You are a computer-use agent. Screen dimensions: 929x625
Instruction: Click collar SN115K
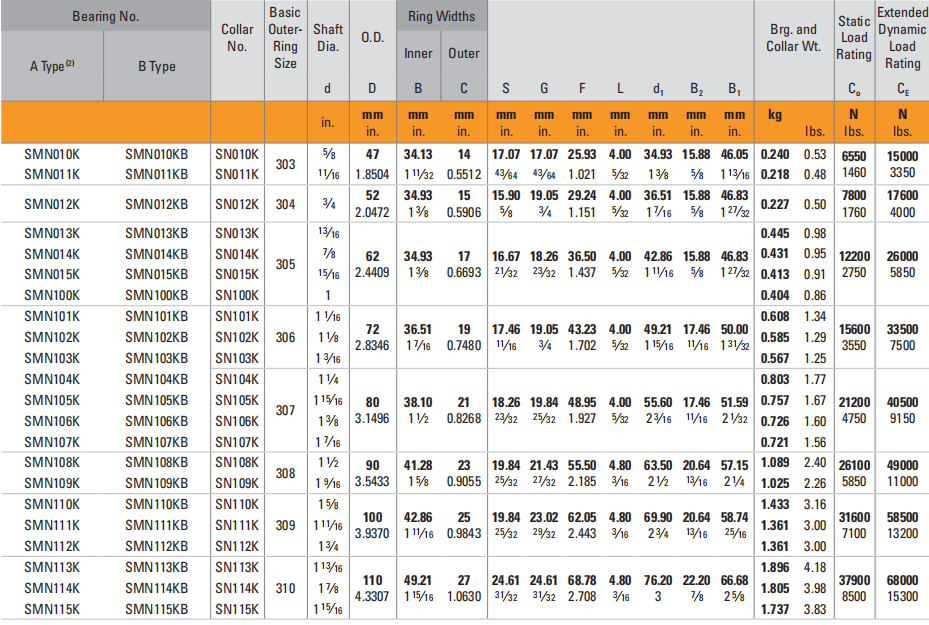[x=237, y=609]
